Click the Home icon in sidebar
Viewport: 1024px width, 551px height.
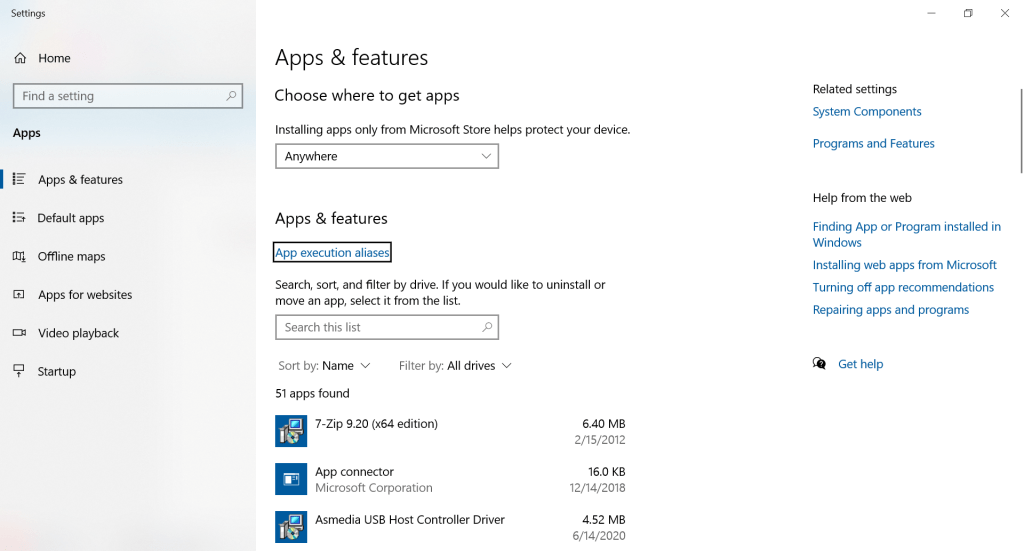pos(19,58)
